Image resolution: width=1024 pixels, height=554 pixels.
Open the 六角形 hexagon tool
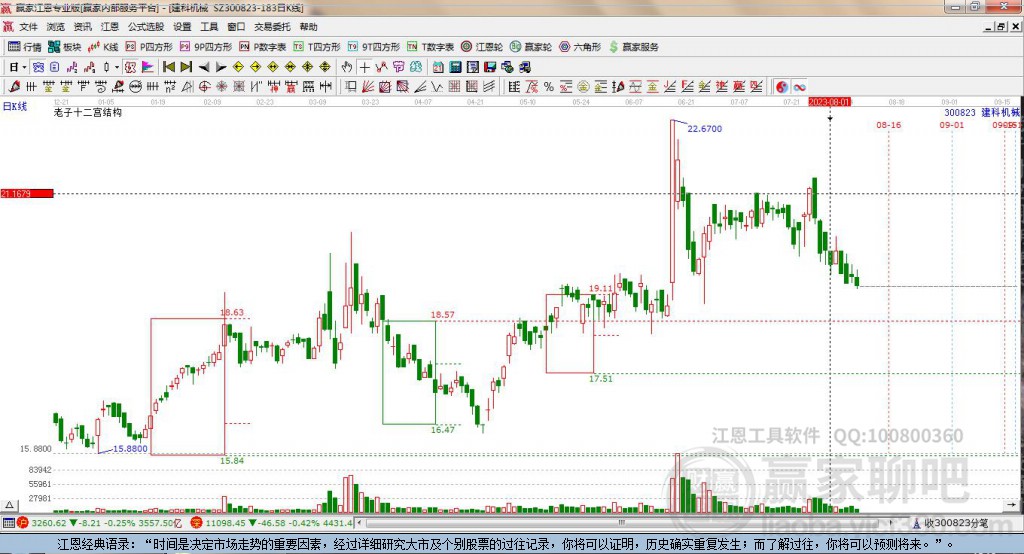click(580, 47)
